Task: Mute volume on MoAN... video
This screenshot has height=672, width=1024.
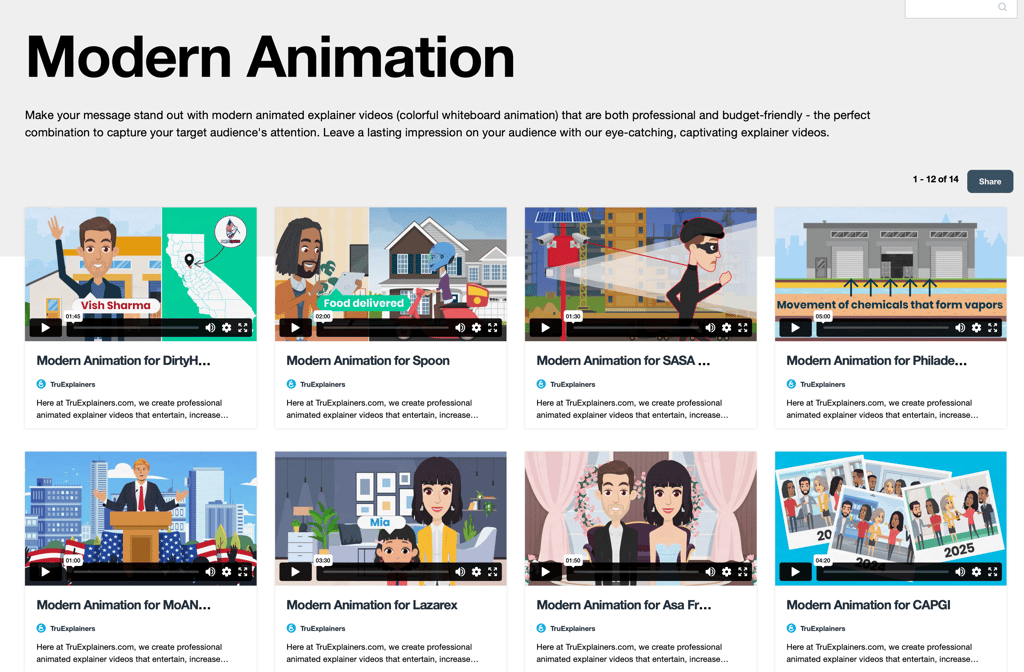Action: (x=210, y=572)
